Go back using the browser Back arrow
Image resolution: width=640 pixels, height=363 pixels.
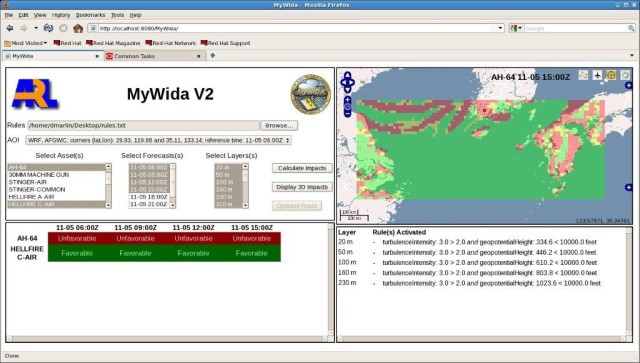point(10,28)
